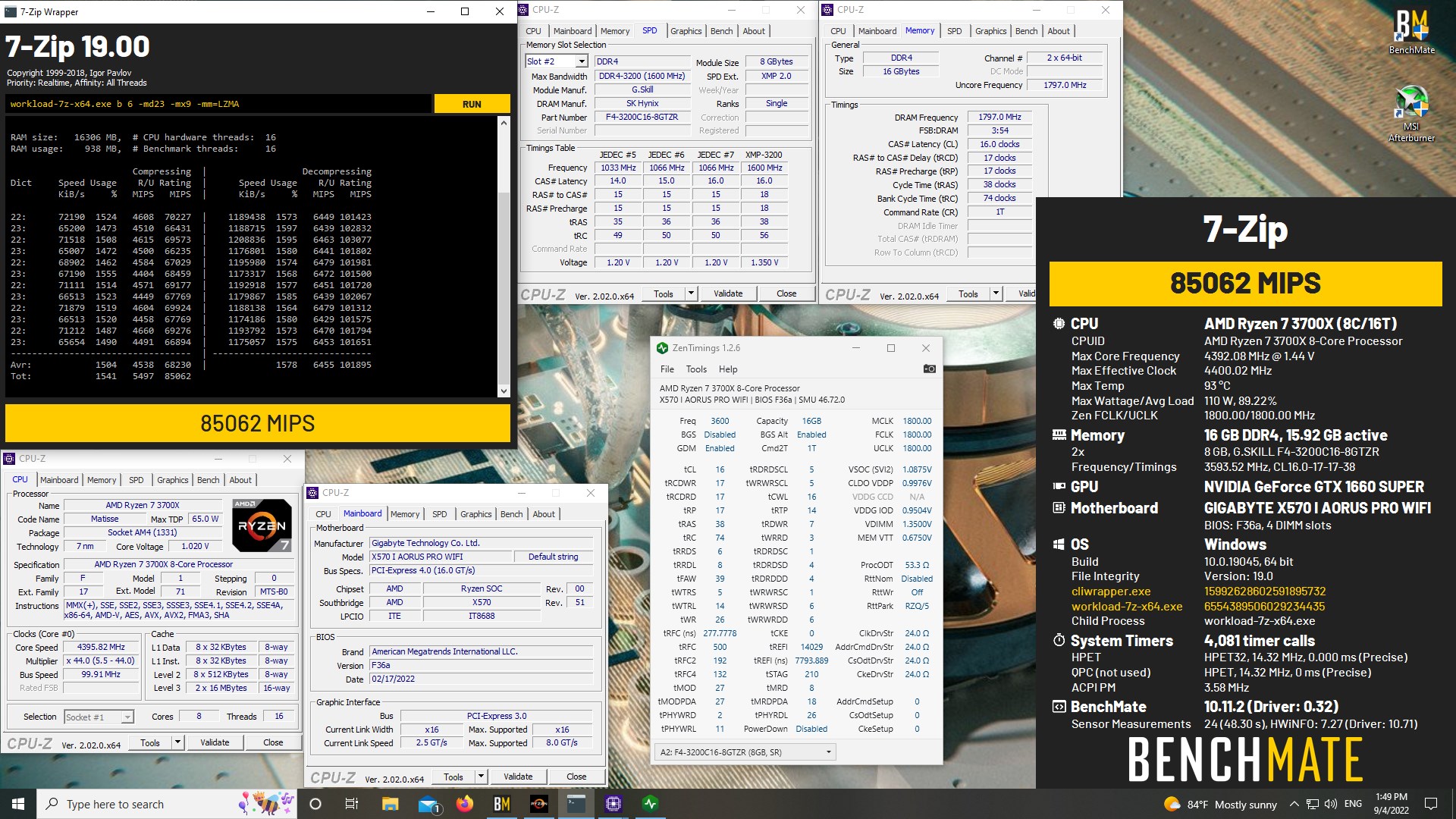Screen dimensions: 1456x819
Task: Switch to BenchMate in the taskbar
Action: click(x=502, y=804)
